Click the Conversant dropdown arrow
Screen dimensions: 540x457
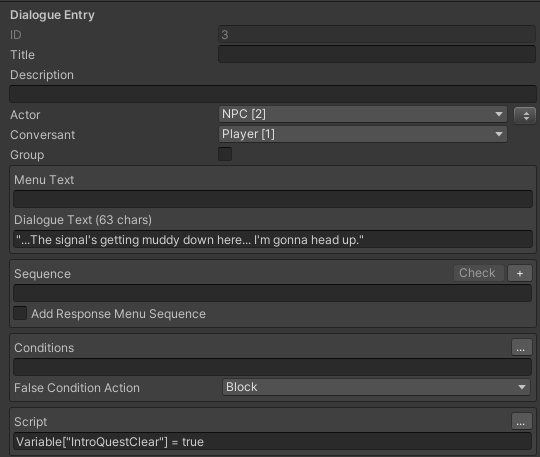(498, 134)
